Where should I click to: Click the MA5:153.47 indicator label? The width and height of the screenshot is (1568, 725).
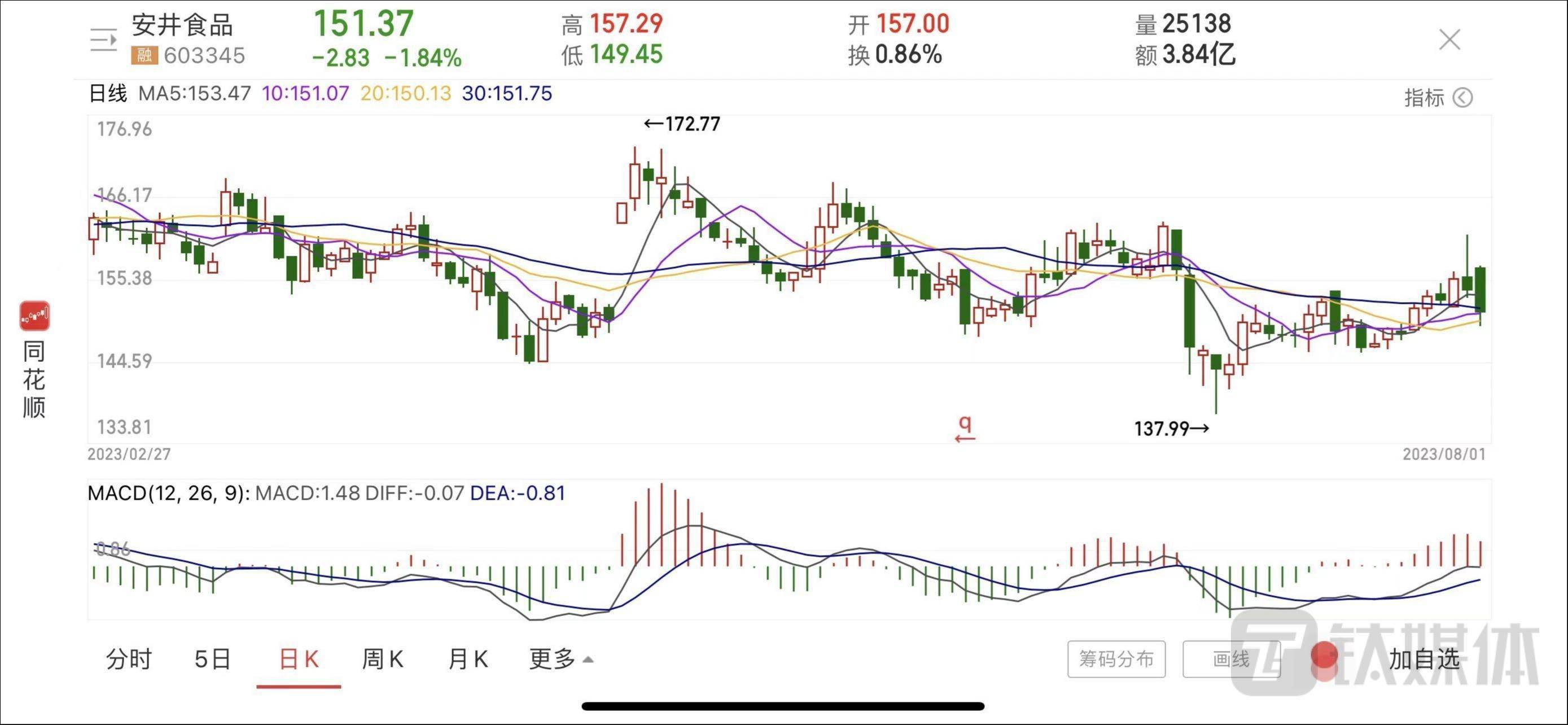pyautogui.click(x=195, y=93)
